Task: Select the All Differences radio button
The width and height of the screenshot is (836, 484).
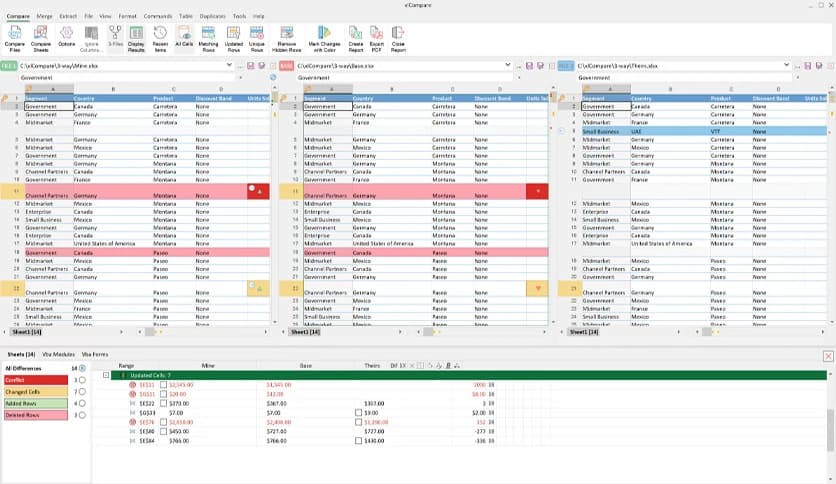Action: 82,368
